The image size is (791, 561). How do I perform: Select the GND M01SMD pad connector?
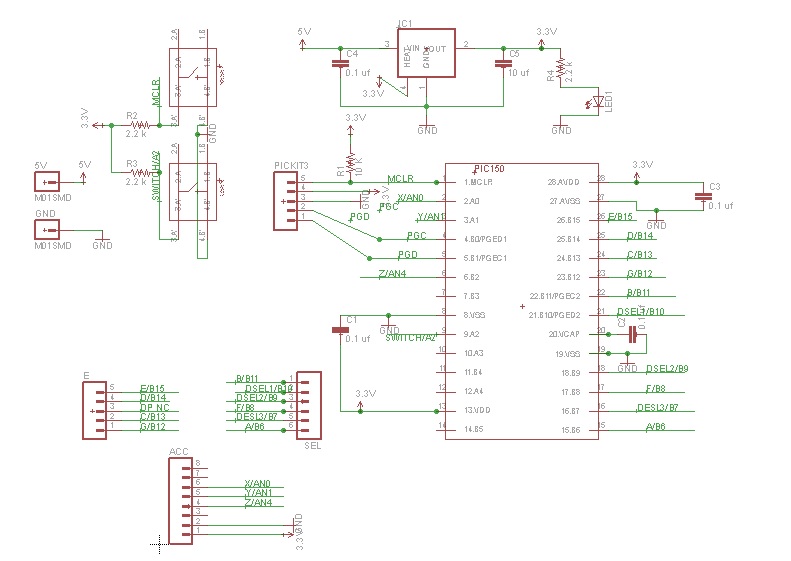pyautogui.click(x=47, y=229)
